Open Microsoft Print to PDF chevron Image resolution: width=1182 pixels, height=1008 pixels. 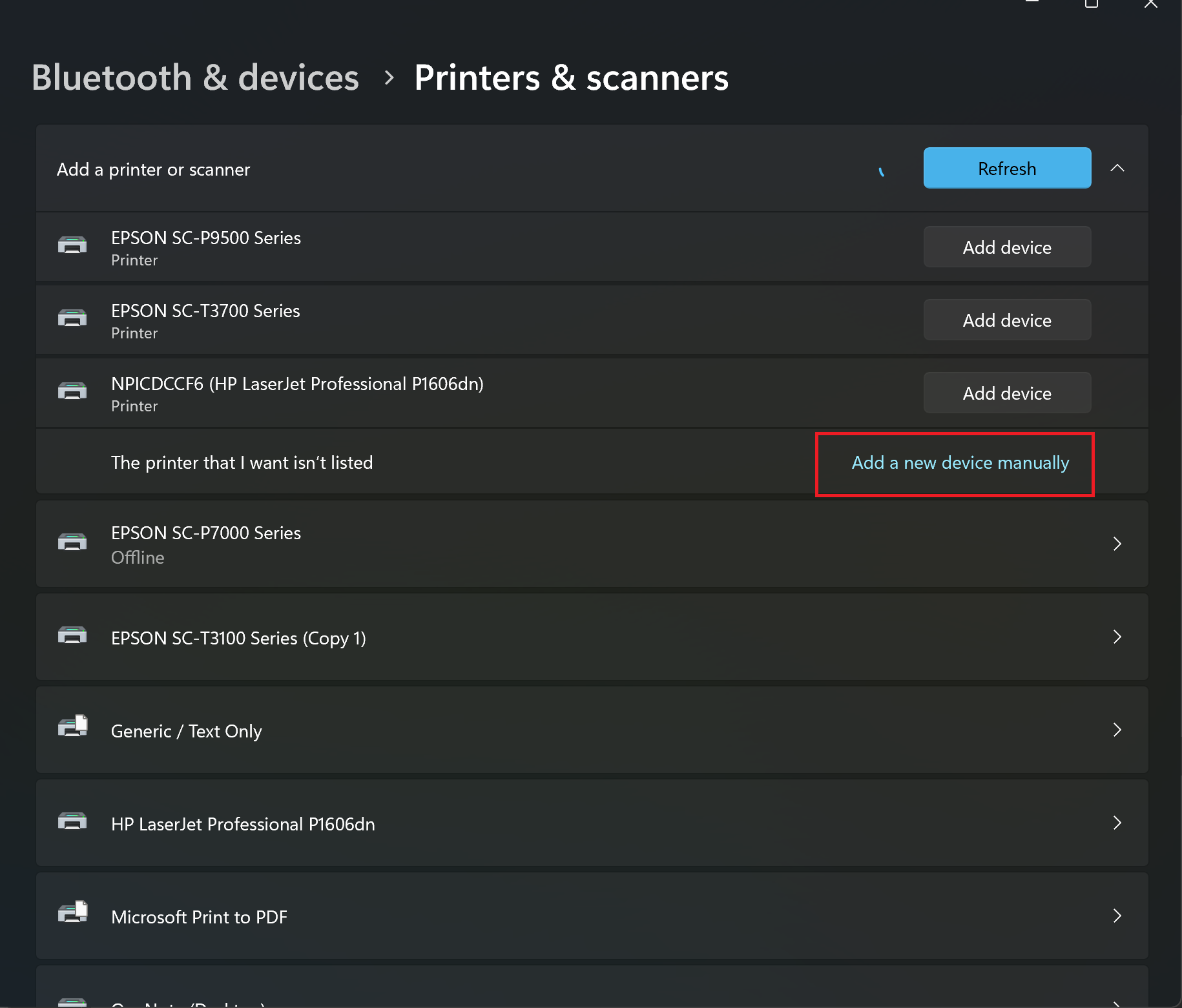click(1117, 916)
